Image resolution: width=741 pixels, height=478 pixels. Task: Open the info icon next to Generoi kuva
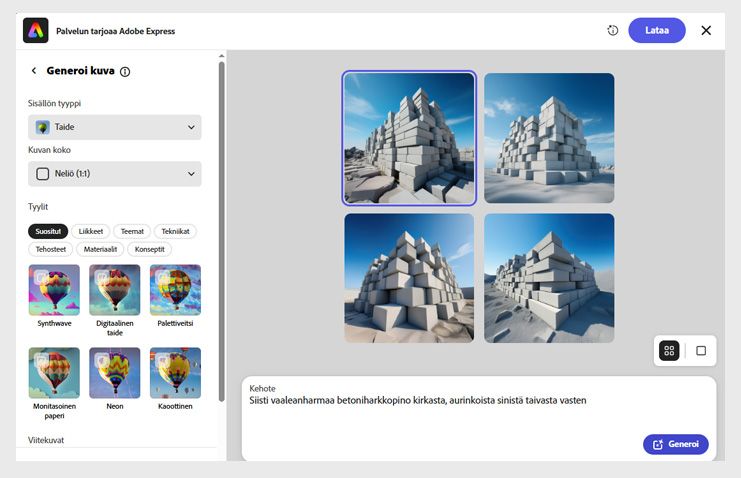point(125,72)
